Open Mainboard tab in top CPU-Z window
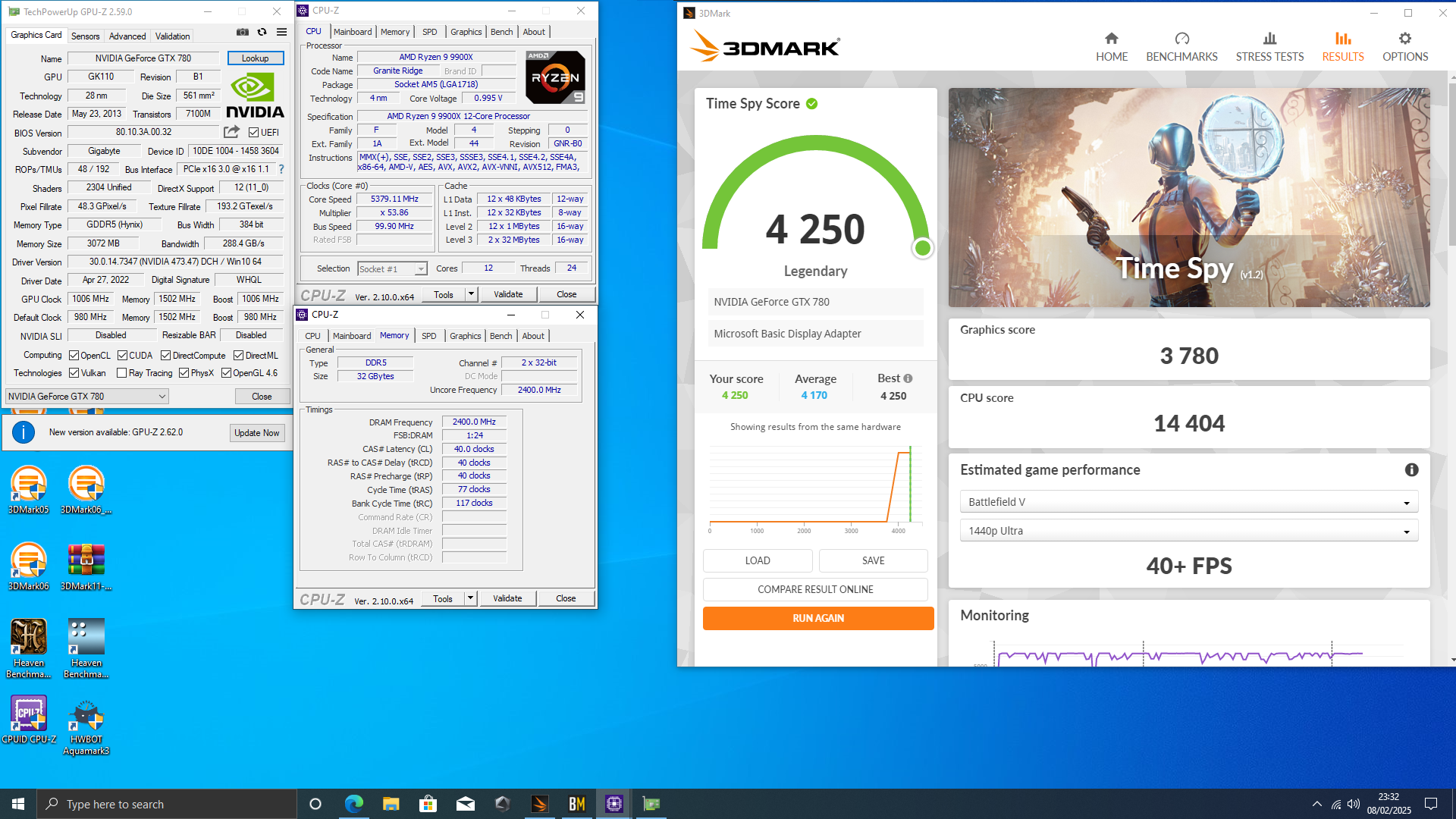Screen dimensions: 1456x819 point(353,32)
